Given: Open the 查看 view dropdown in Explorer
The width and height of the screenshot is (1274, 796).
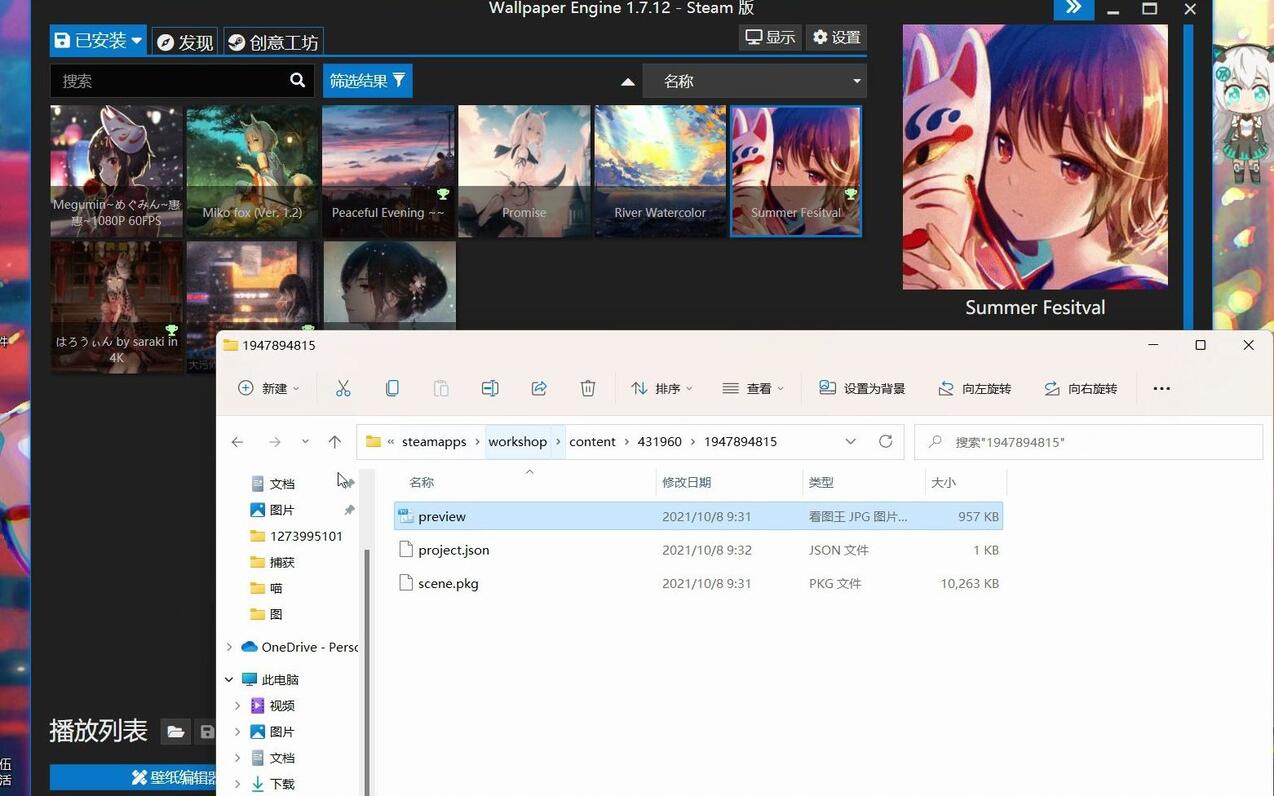Looking at the screenshot, I should (x=753, y=388).
